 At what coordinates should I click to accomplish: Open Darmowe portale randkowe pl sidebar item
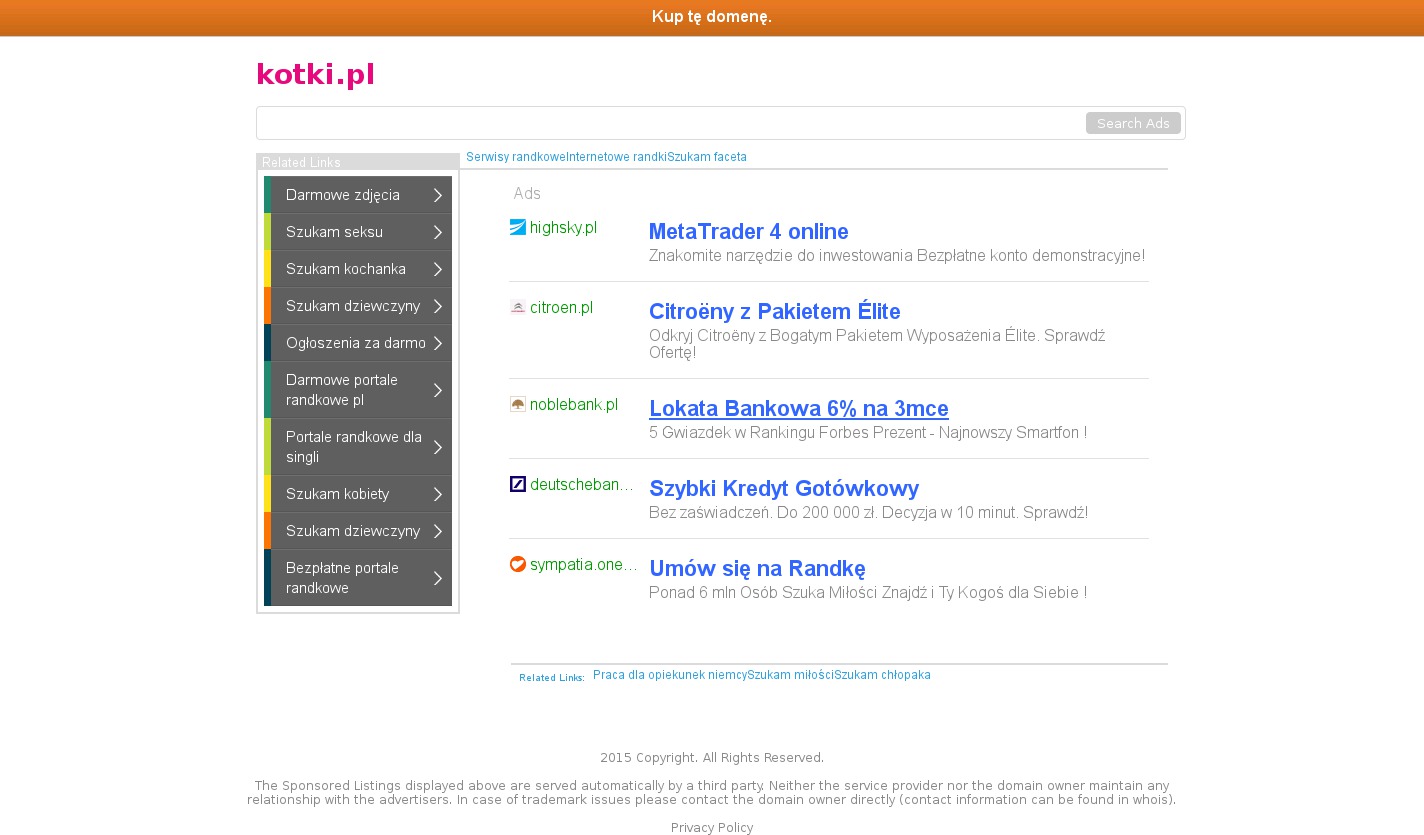342,390
